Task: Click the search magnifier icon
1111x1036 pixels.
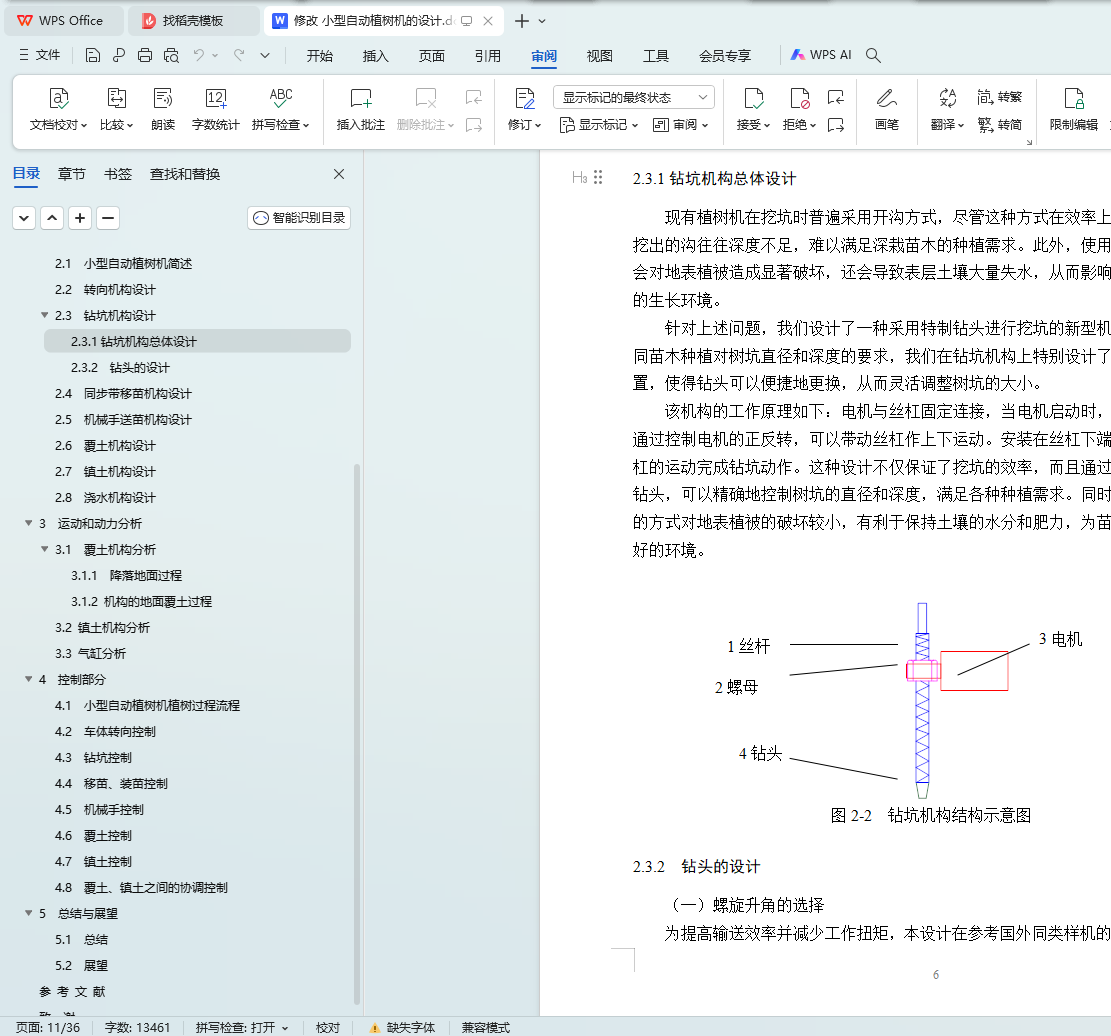Action: [x=873, y=55]
